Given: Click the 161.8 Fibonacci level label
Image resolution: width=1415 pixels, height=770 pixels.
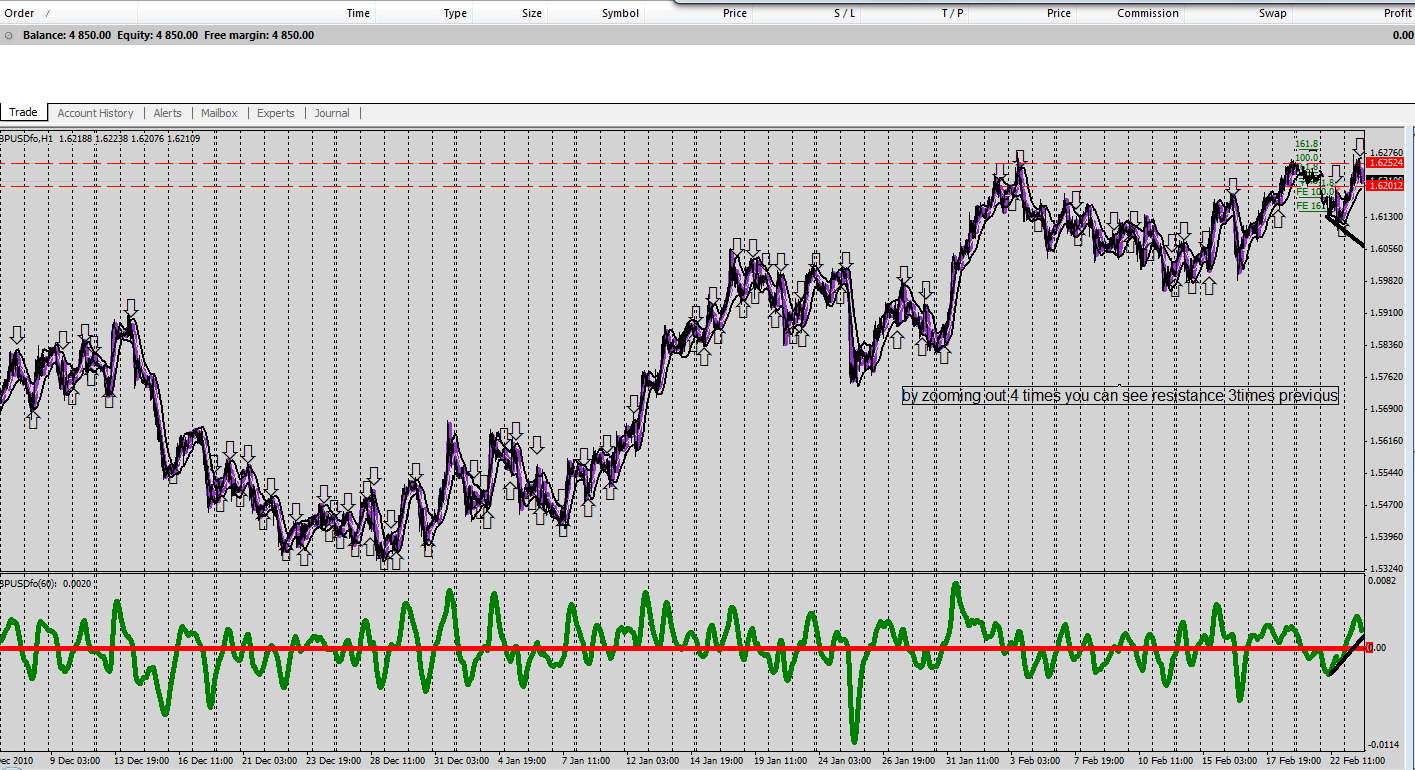Looking at the screenshot, I should 1307,144.
